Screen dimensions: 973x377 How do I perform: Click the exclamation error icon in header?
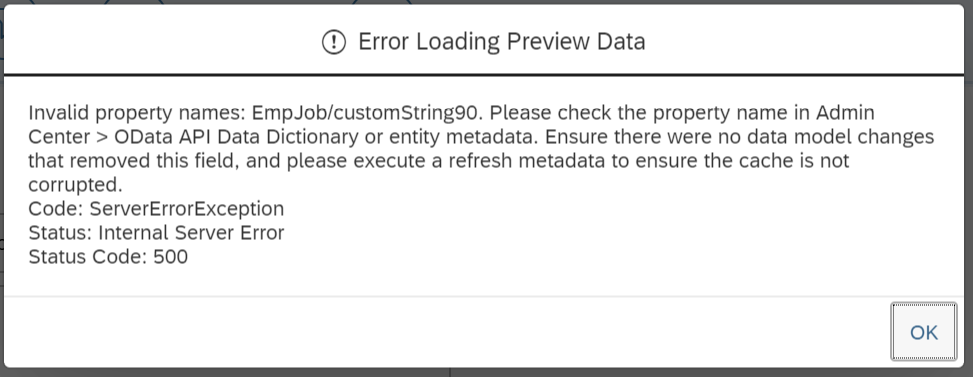[334, 42]
